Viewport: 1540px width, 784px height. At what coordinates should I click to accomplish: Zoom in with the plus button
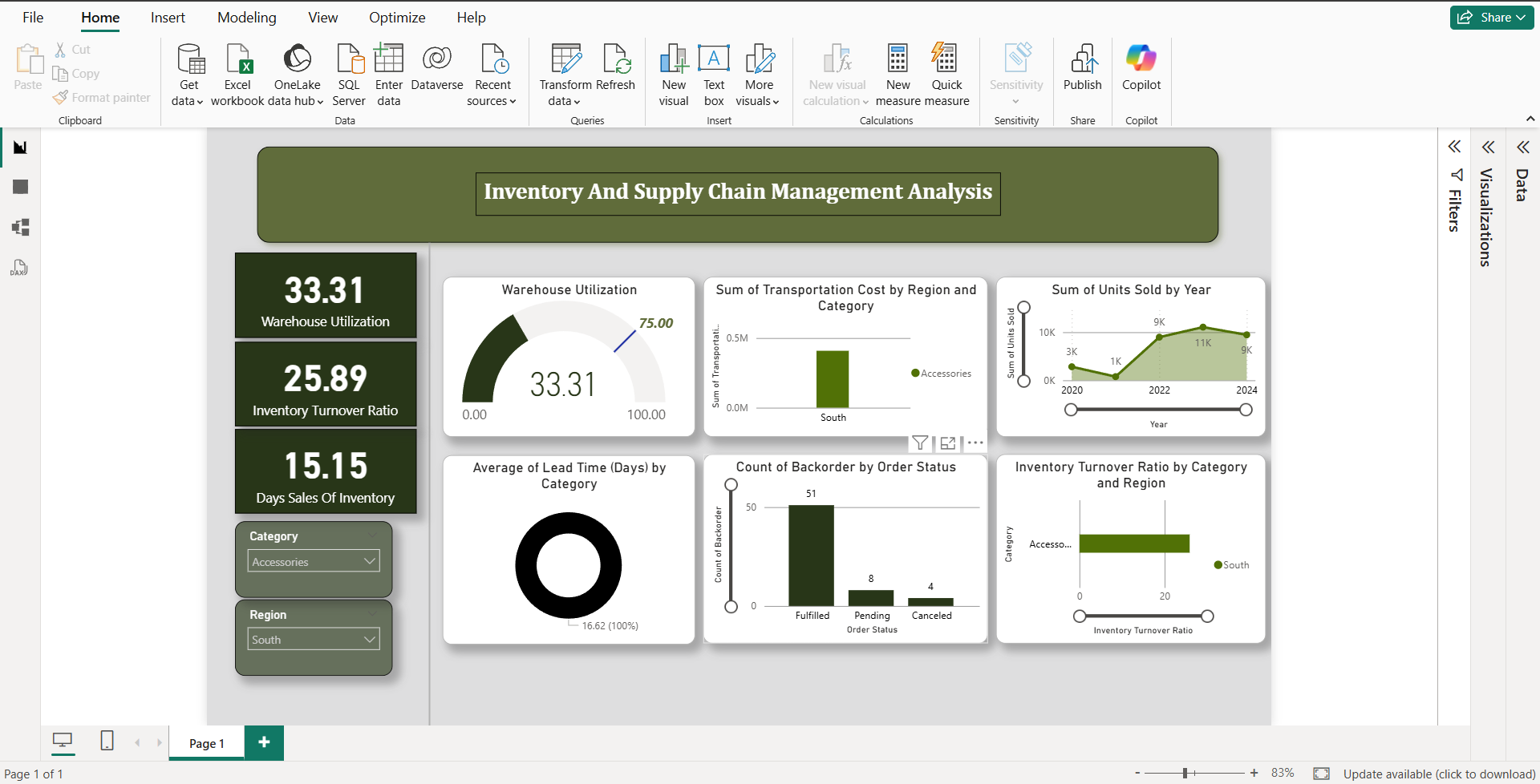click(1254, 773)
